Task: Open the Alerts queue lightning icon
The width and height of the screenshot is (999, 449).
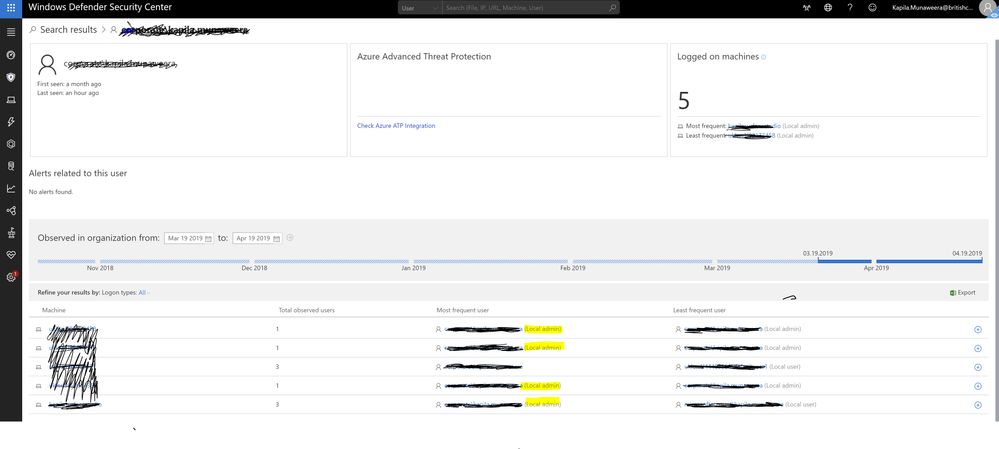Action: click(x=11, y=122)
